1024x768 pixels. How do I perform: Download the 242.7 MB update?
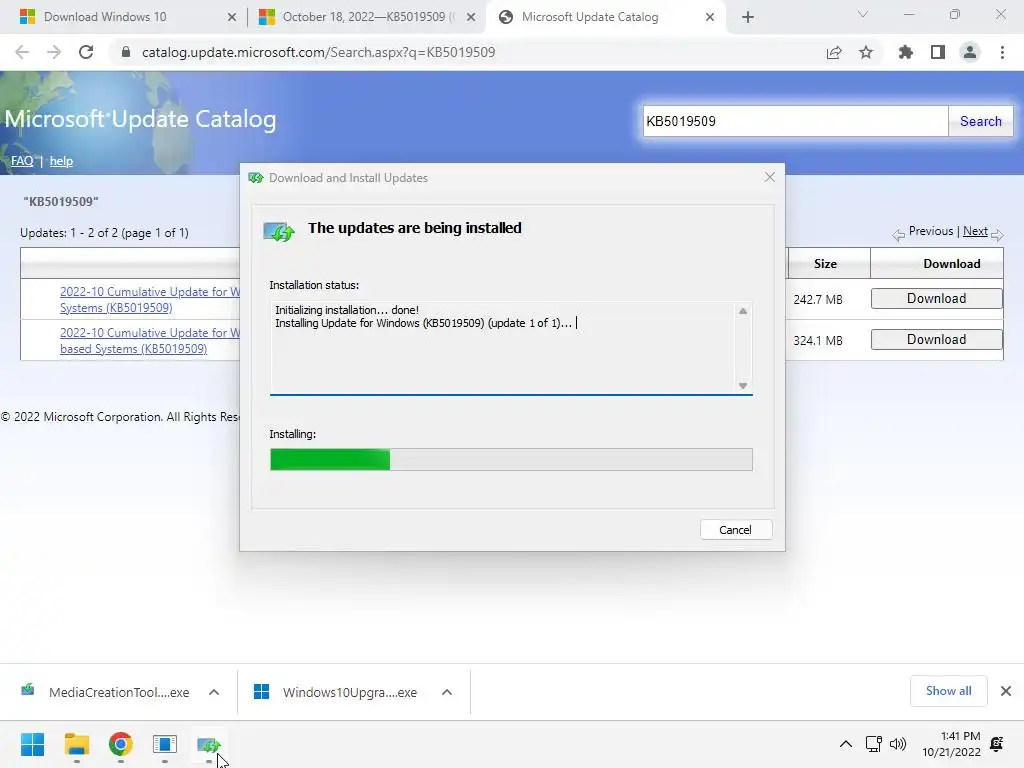point(936,298)
